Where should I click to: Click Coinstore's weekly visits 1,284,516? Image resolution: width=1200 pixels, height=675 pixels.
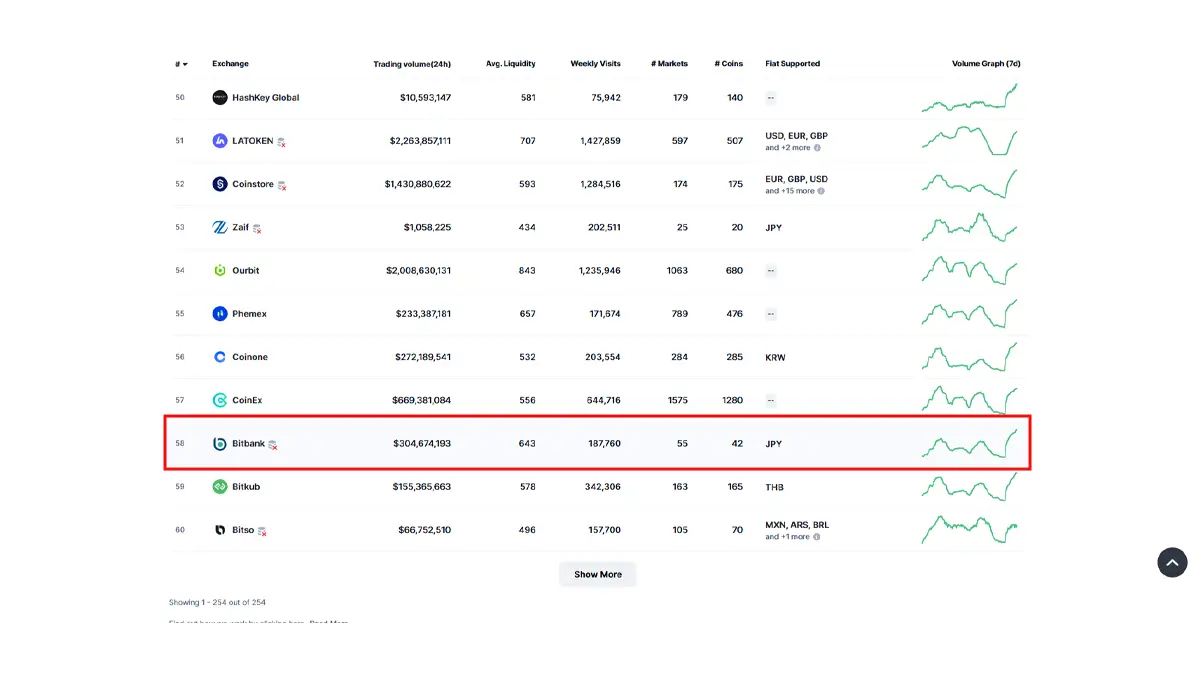click(599, 184)
